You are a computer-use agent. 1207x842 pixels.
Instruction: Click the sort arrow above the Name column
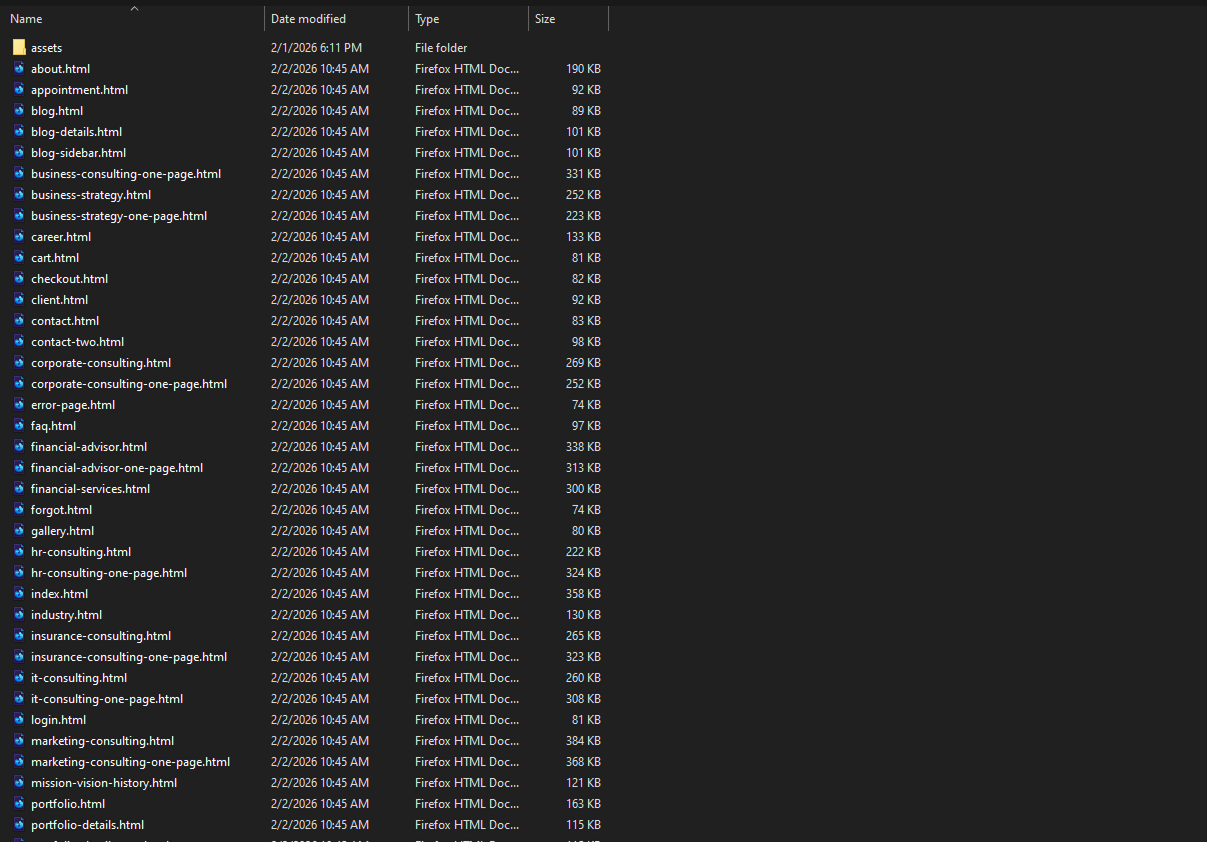[133, 8]
